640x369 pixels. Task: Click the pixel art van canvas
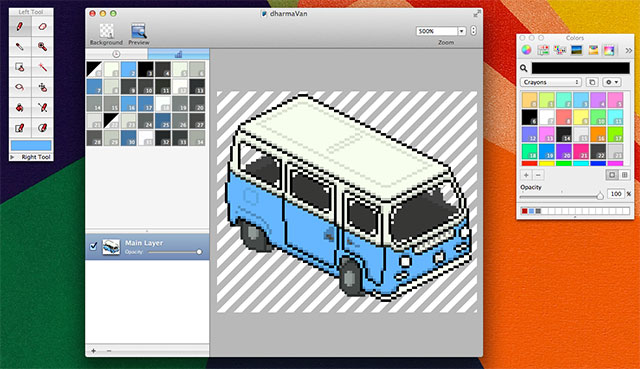[x=347, y=202]
